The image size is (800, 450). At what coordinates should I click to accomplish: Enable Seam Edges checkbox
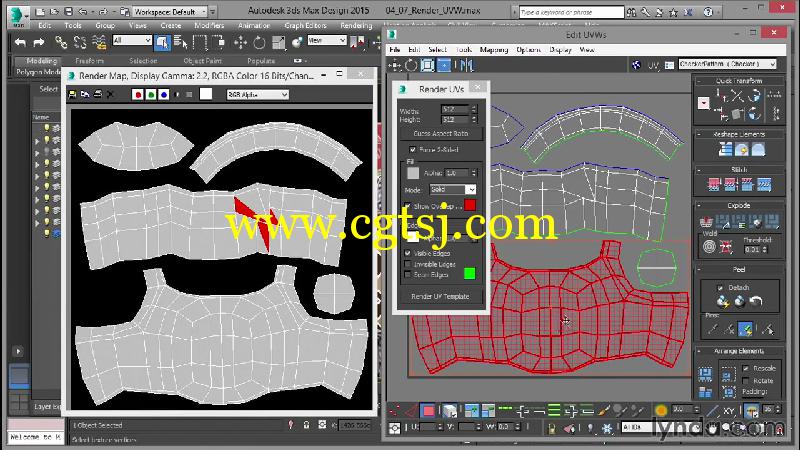click(407, 274)
